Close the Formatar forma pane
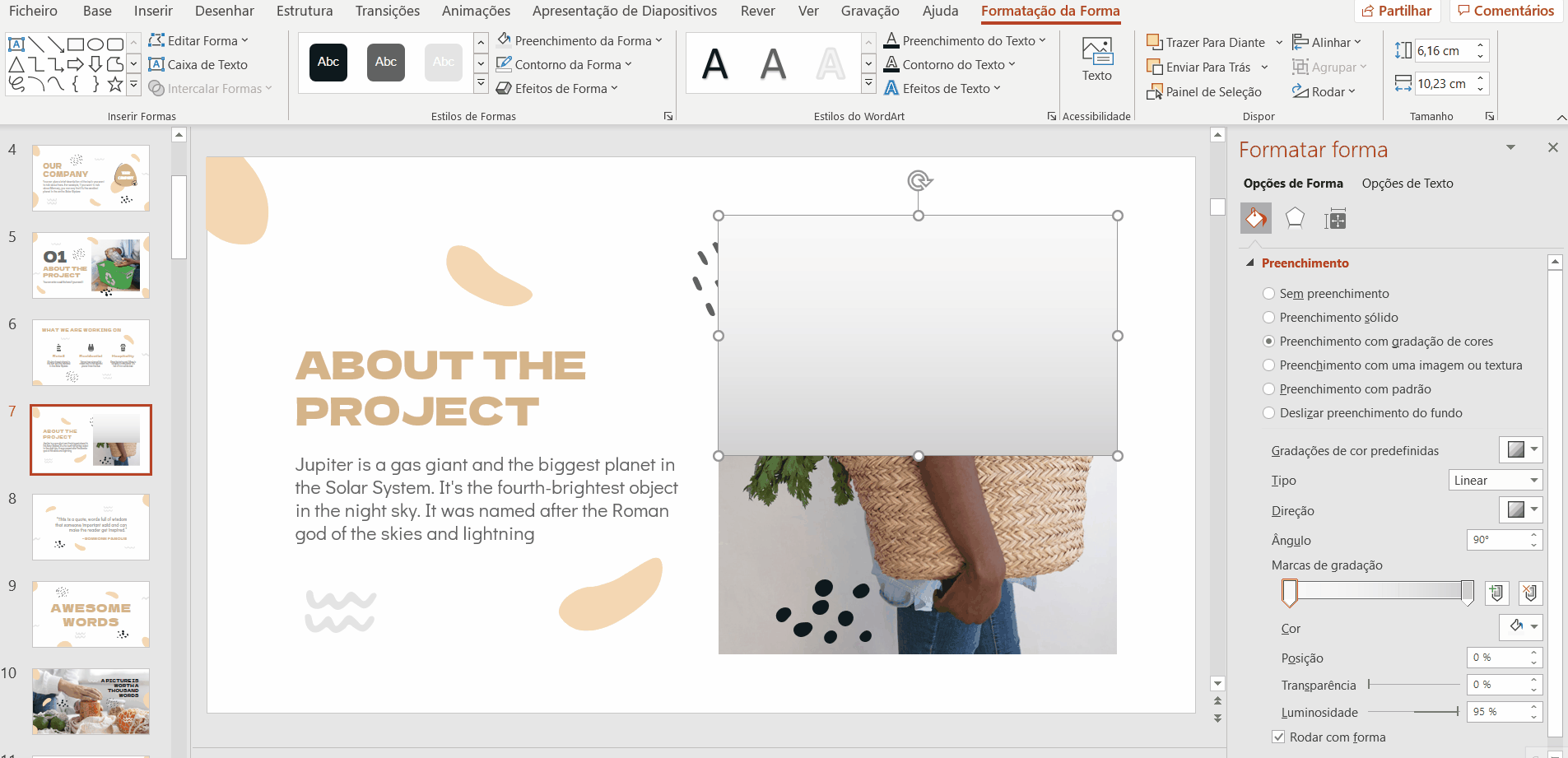The width and height of the screenshot is (1568, 758). (x=1552, y=147)
